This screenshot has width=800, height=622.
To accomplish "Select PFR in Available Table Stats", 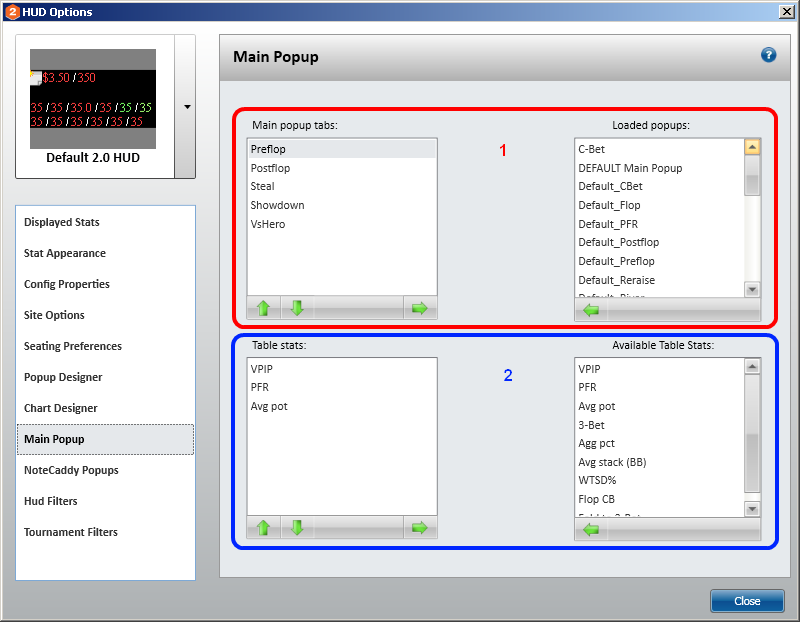I will 660,387.
